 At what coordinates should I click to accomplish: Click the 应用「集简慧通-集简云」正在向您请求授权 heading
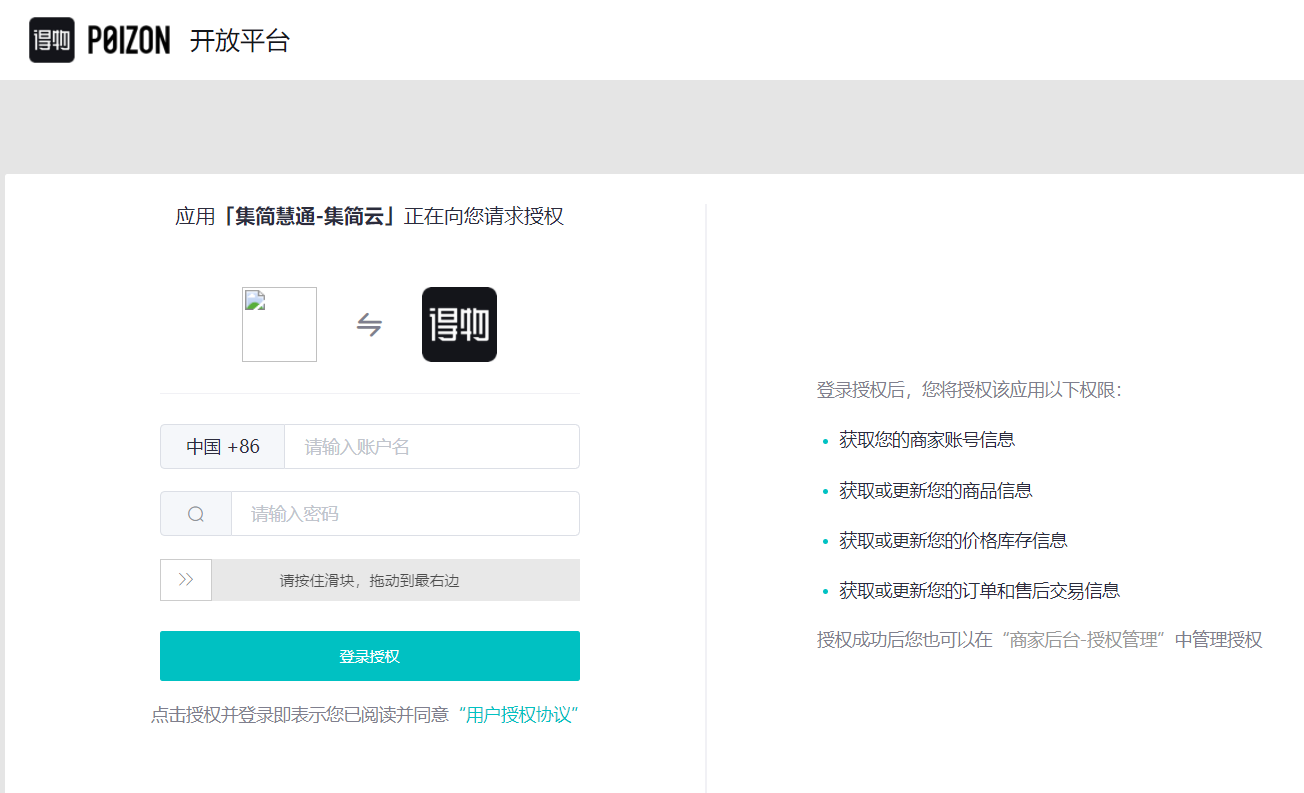pos(370,217)
